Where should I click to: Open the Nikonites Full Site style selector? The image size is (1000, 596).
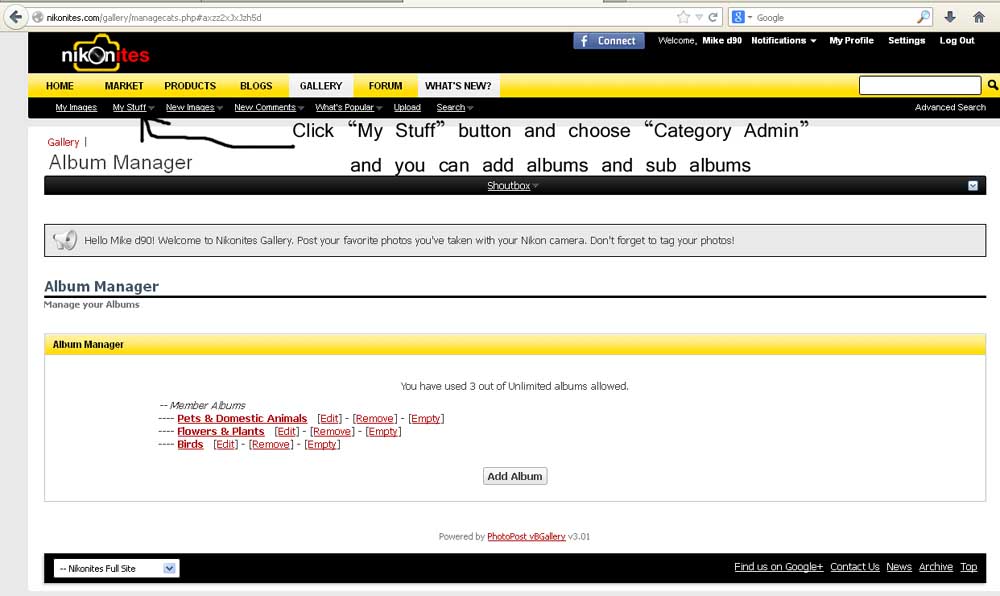click(115, 568)
